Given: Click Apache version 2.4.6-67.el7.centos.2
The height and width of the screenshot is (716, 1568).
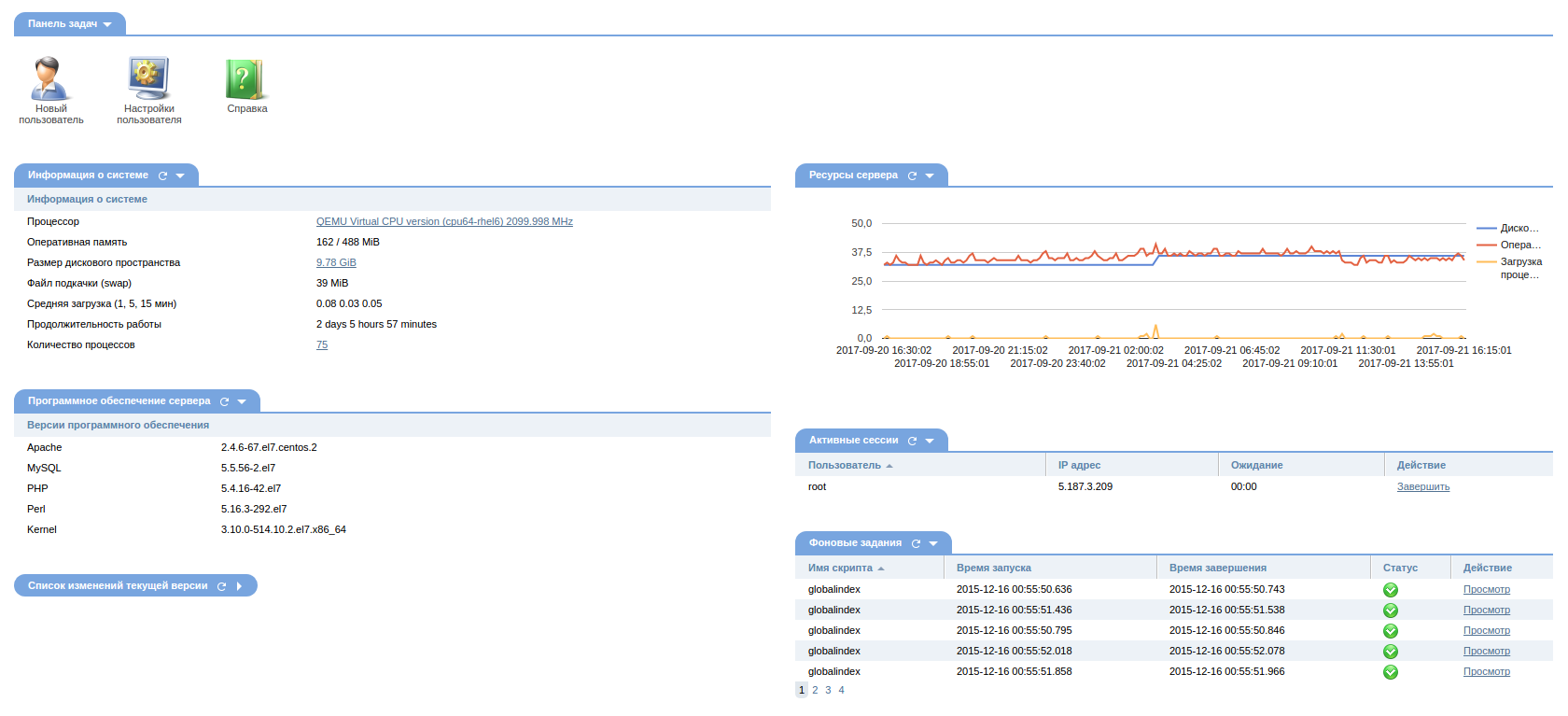Looking at the screenshot, I should (269, 448).
